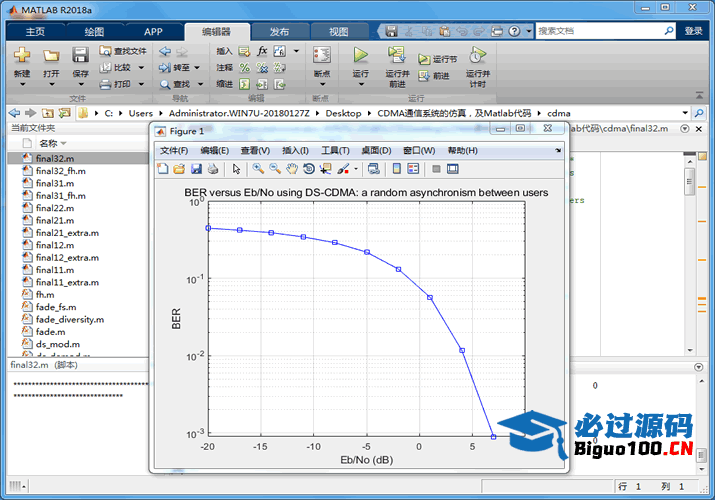Expand the Compare (比较) dropdown arrow

click(x=141, y=68)
